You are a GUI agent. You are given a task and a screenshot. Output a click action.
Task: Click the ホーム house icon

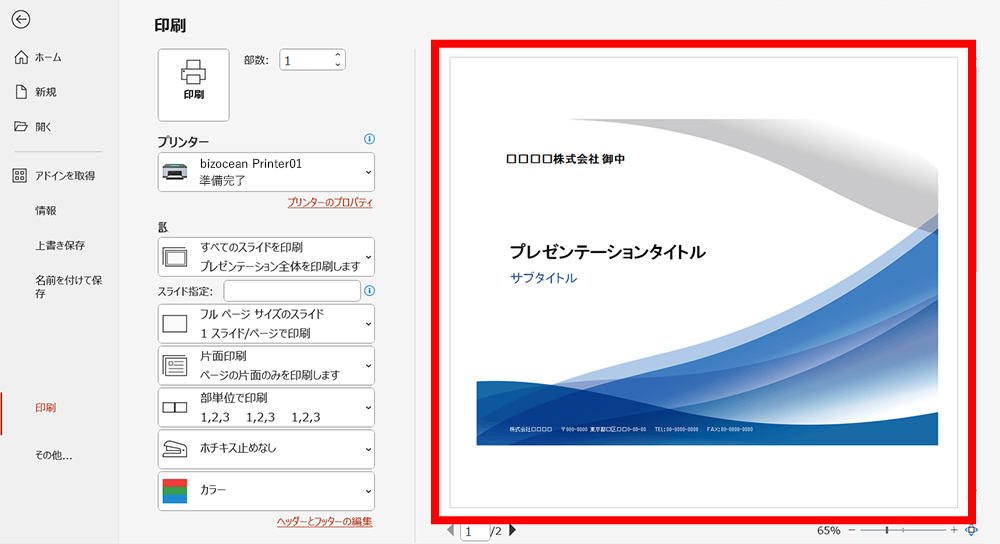coord(21,57)
